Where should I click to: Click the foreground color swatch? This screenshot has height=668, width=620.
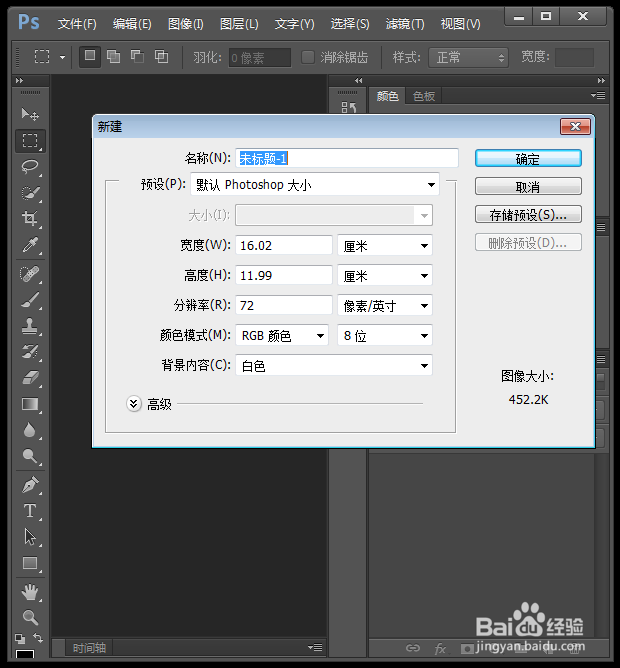click(x=25, y=656)
